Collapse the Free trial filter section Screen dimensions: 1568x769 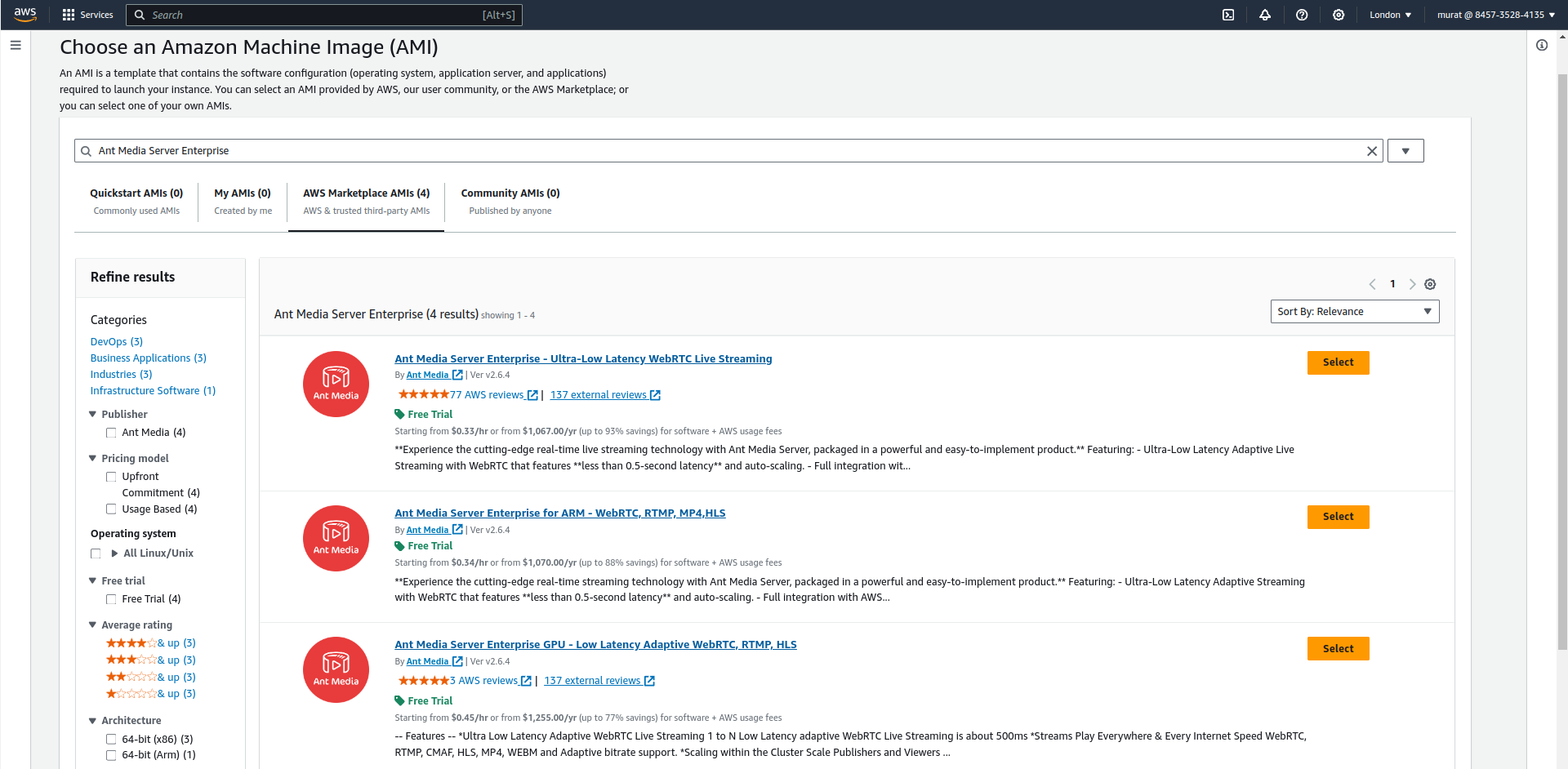tap(92, 580)
